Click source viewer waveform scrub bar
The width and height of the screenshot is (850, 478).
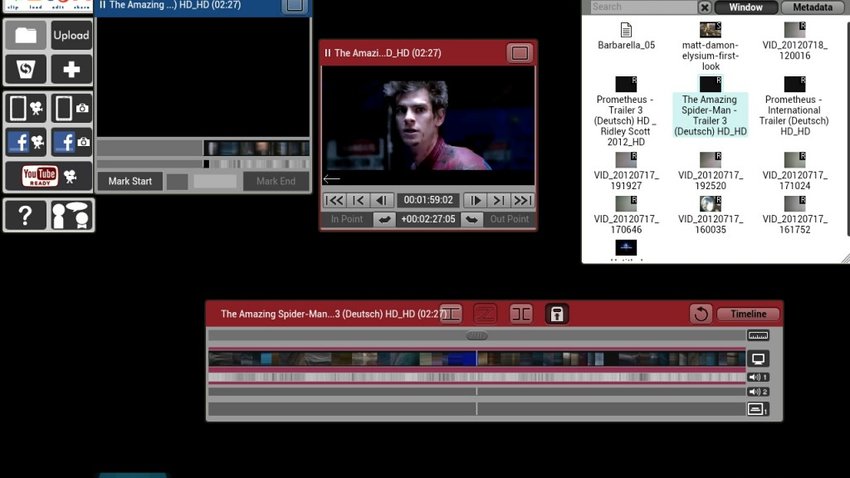[x=256, y=164]
